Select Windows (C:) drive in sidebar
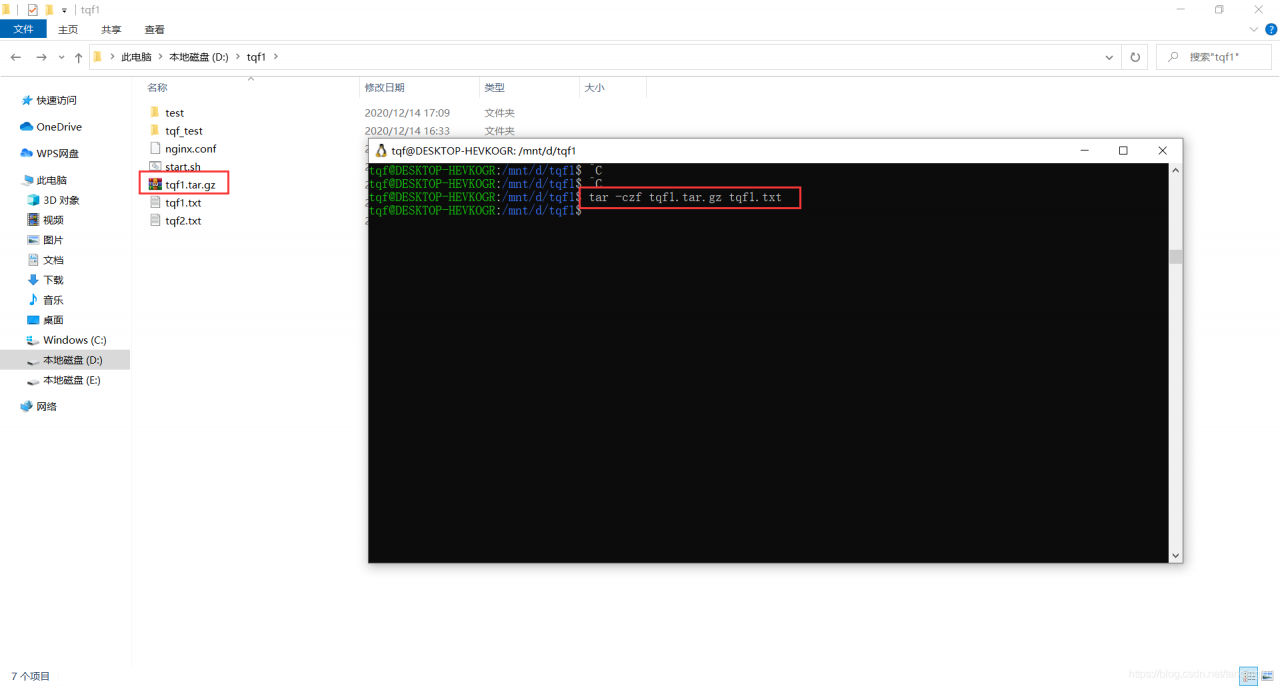 pos(74,340)
